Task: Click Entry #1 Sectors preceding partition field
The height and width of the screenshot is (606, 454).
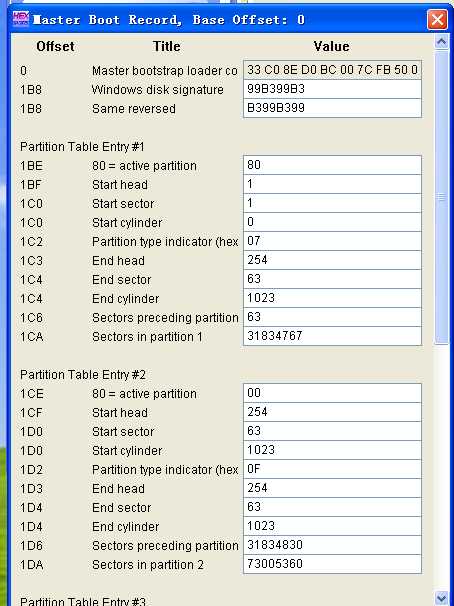Action: pos(332,317)
